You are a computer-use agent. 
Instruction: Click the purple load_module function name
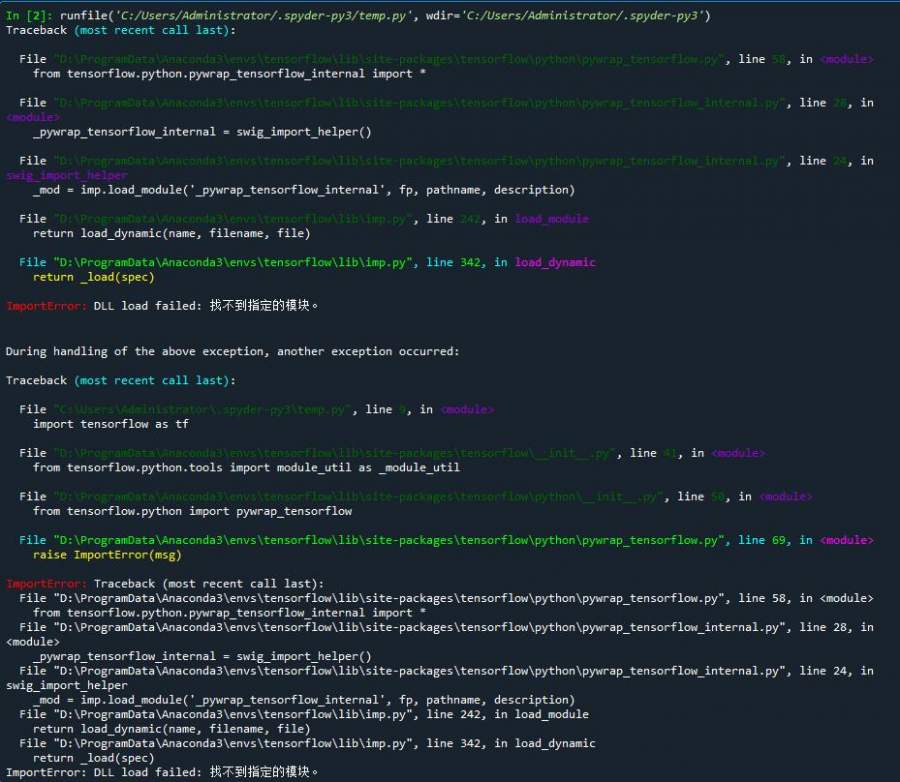(551, 219)
